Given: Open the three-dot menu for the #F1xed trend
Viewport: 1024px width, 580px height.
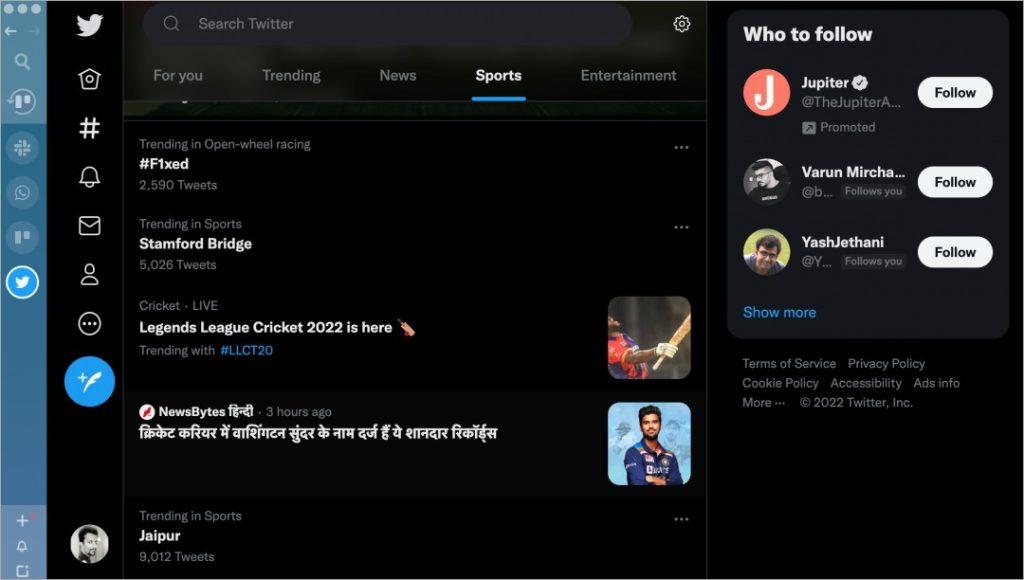Looking at the screenshot, I should point(682,148).
